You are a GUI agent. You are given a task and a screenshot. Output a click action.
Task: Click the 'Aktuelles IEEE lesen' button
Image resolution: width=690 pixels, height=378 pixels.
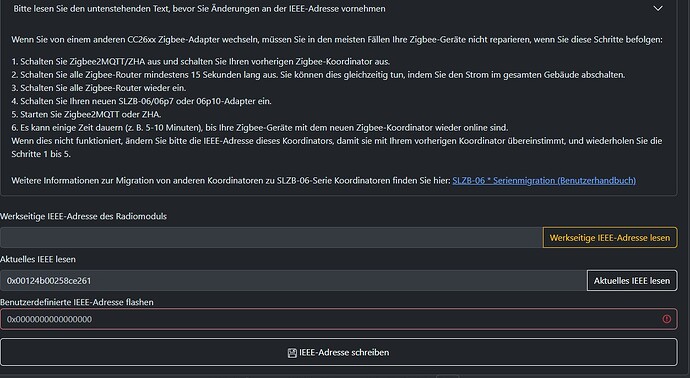[632, 281]
